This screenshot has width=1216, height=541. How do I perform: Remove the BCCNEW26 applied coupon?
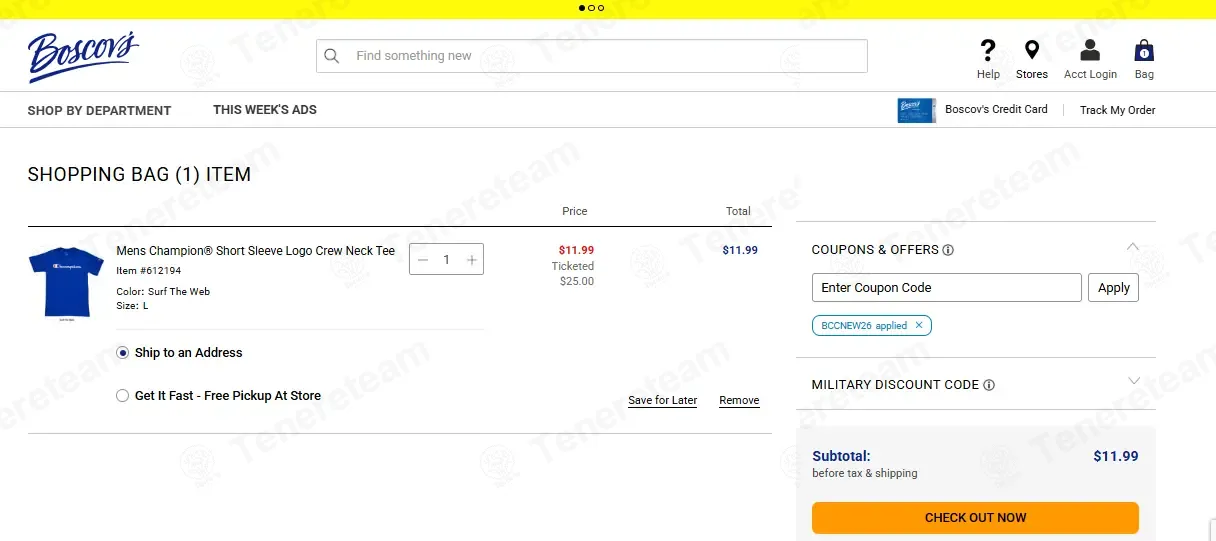click(919, 326)
